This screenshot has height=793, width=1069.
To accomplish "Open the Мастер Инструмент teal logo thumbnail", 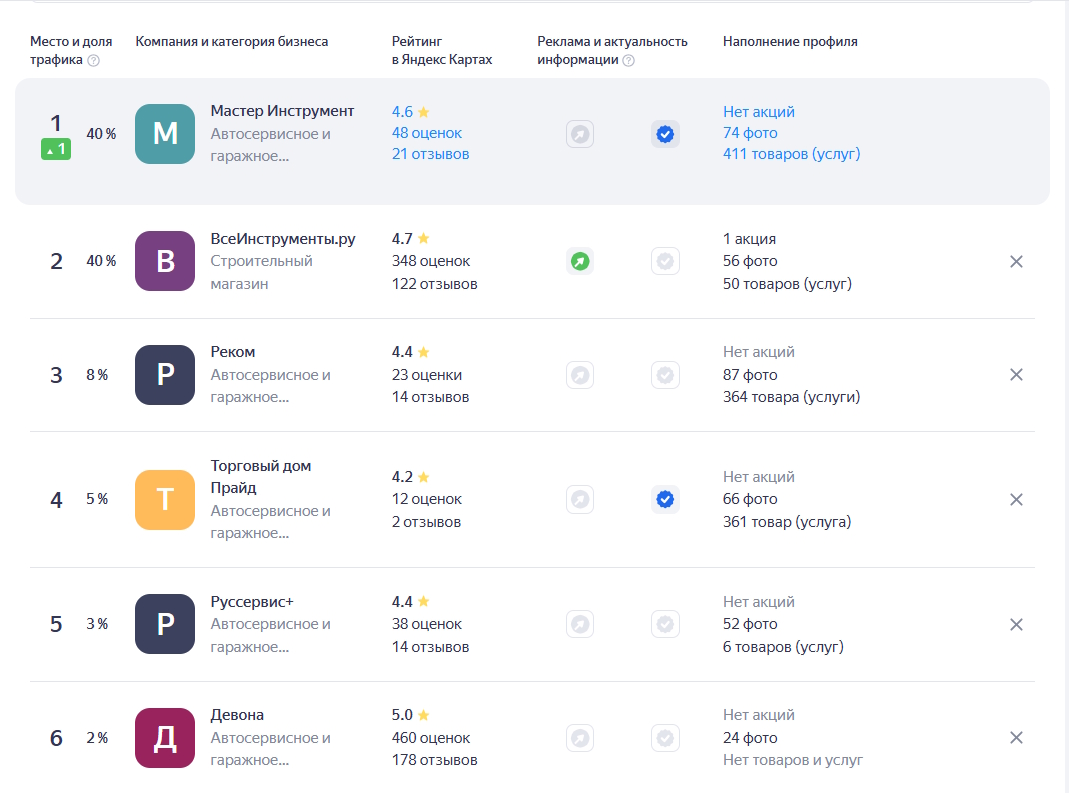I will click(x=165, y=134).
